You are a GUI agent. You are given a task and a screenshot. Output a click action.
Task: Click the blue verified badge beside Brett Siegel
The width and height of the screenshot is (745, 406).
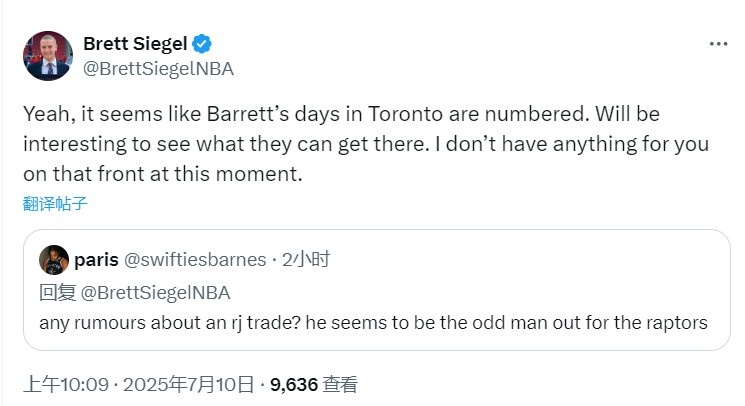[x=202, y=44]
